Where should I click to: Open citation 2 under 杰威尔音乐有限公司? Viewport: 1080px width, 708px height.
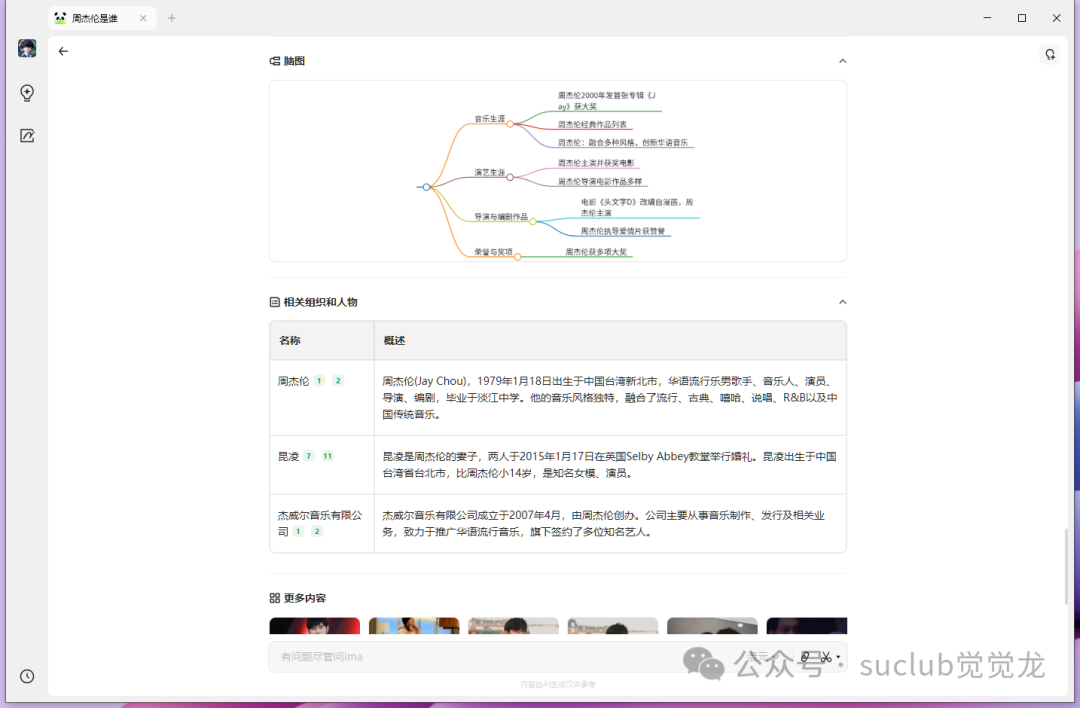coord(316,531)
